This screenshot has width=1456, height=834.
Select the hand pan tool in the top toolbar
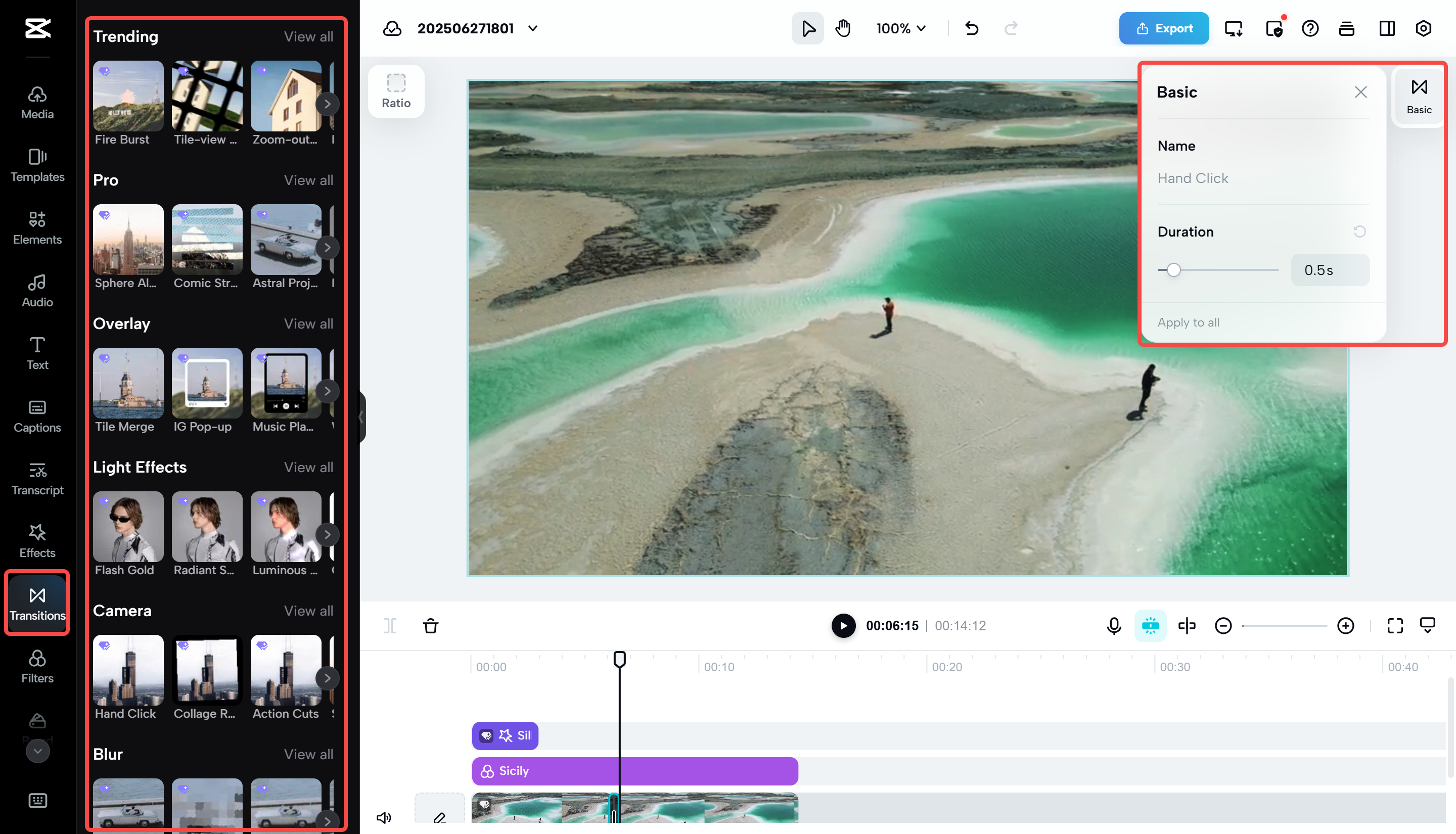coord(843,27)
